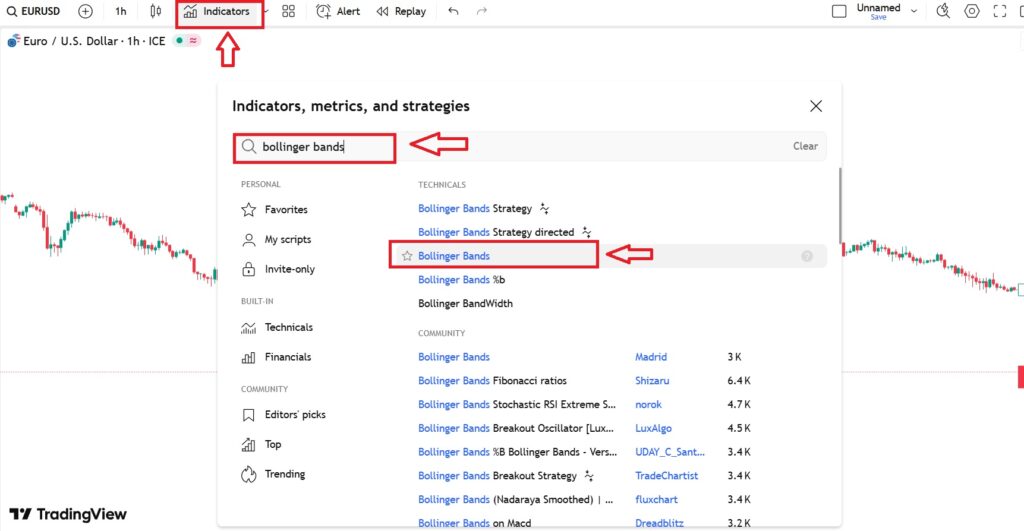Clear the search field text

(x=805, y=146)
